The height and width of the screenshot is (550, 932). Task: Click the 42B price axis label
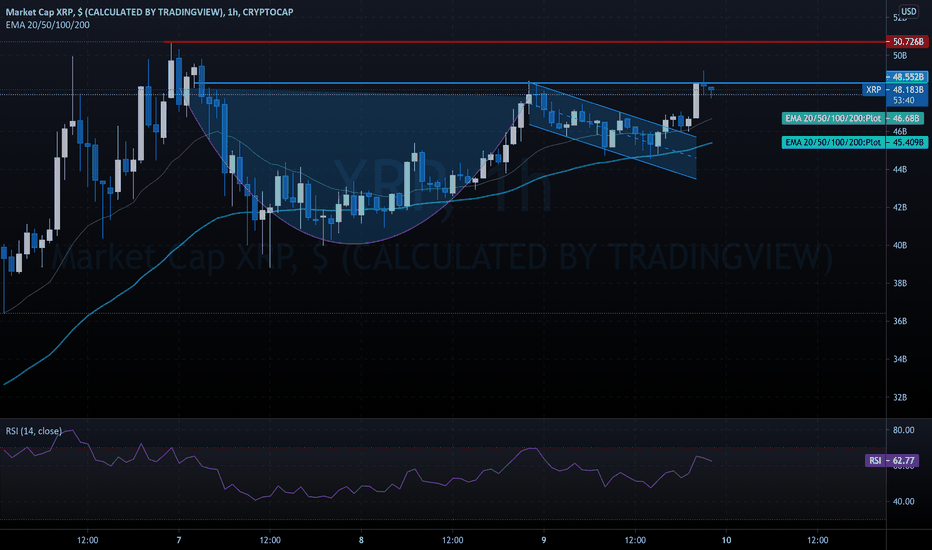tap(900, 208)
